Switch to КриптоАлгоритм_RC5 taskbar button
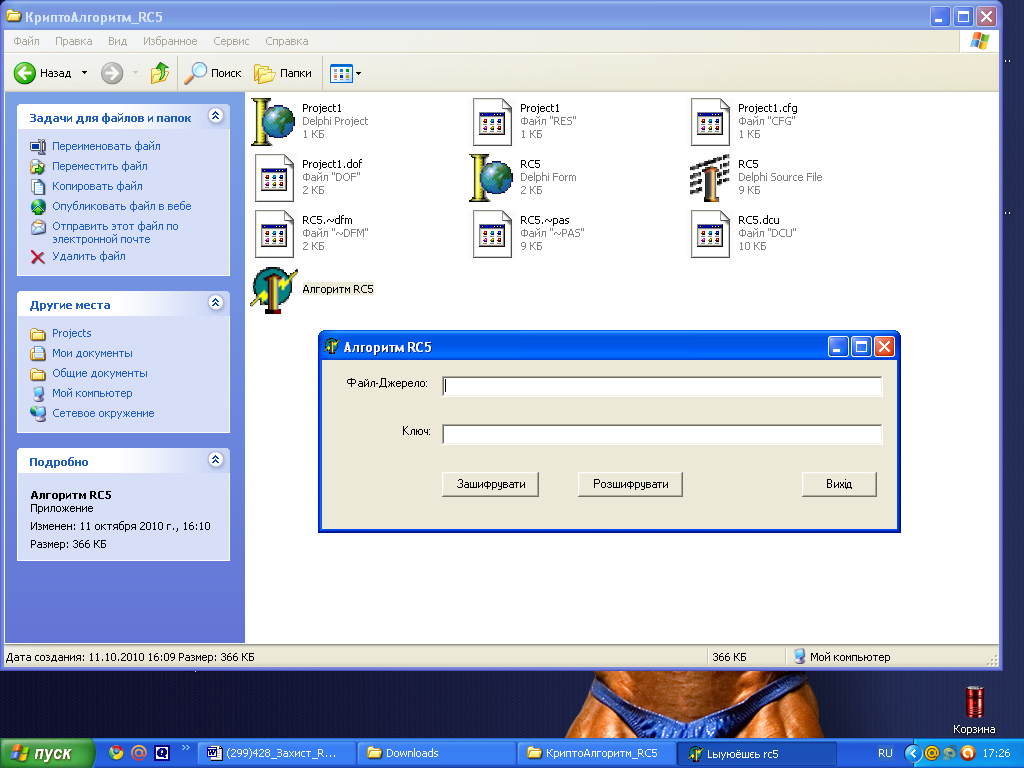The width and height of the screenshot is (1024, 768). tap(596, 754)
